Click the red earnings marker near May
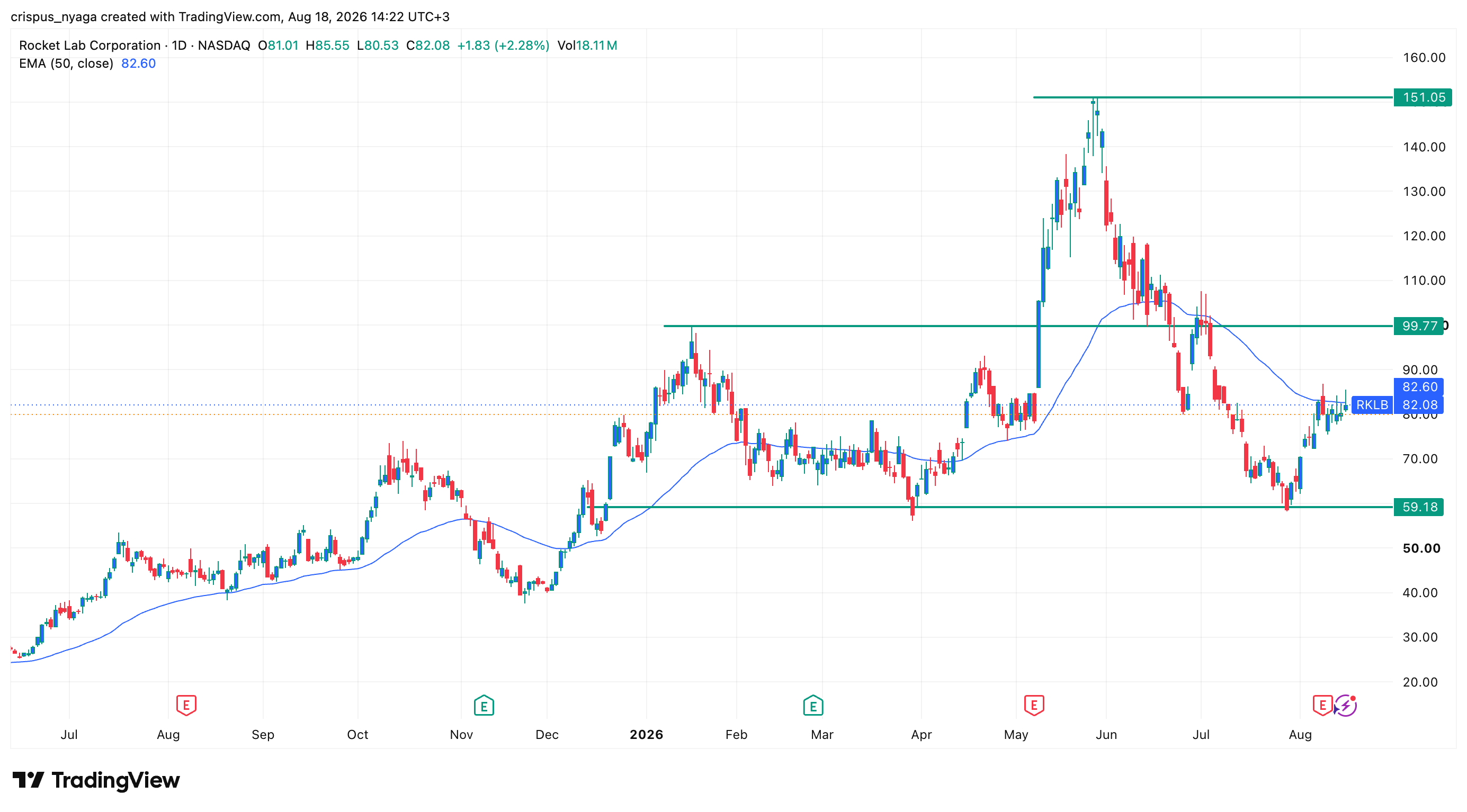The width and height of the screenshot is (1467, 812). click(x=1034, y=705)
